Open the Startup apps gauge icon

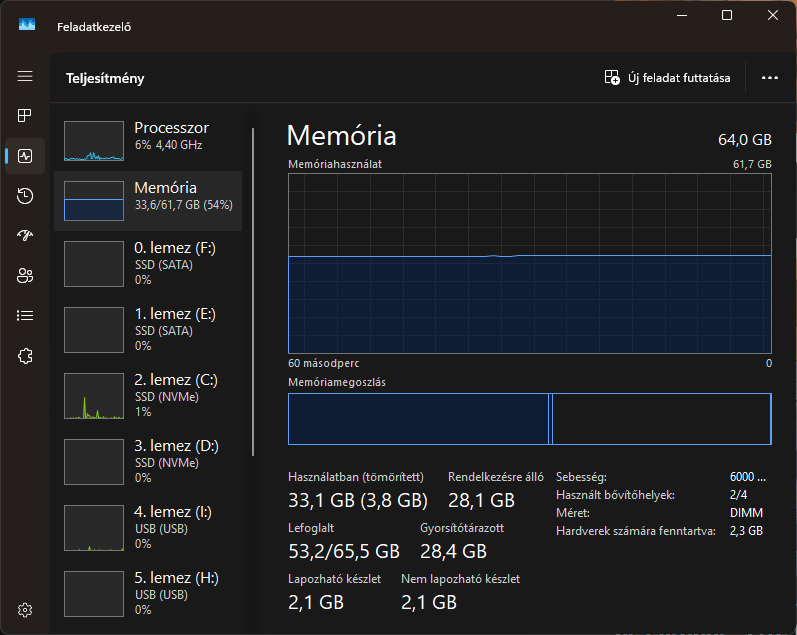(x=25, y=236)
